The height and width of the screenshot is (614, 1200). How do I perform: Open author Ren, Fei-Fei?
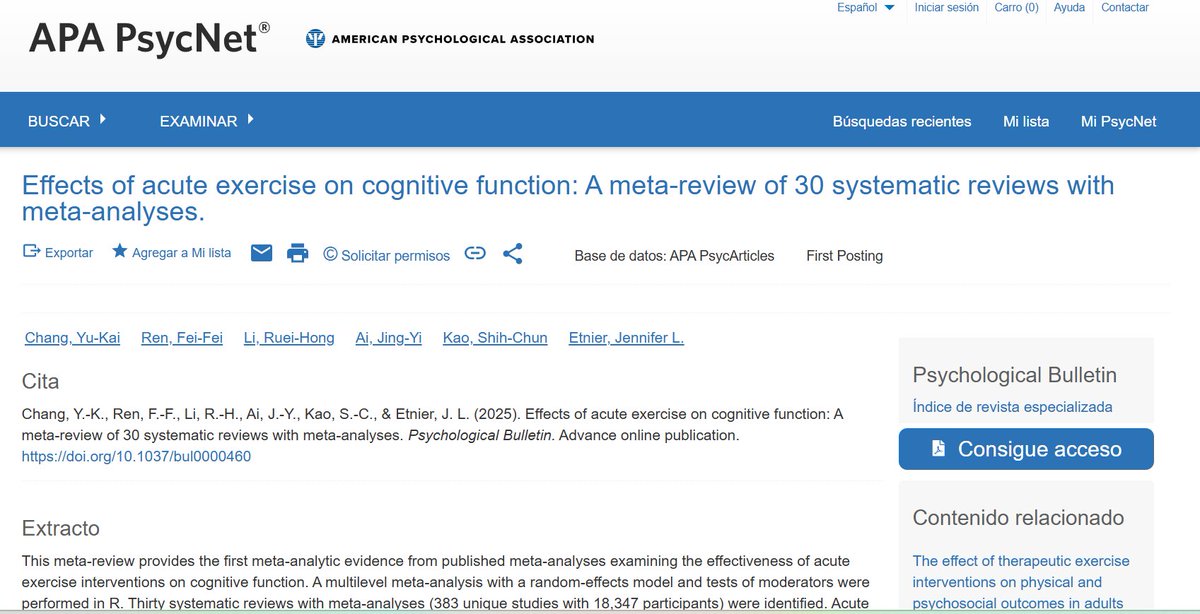pyautogui.click(x=182, y=338)
